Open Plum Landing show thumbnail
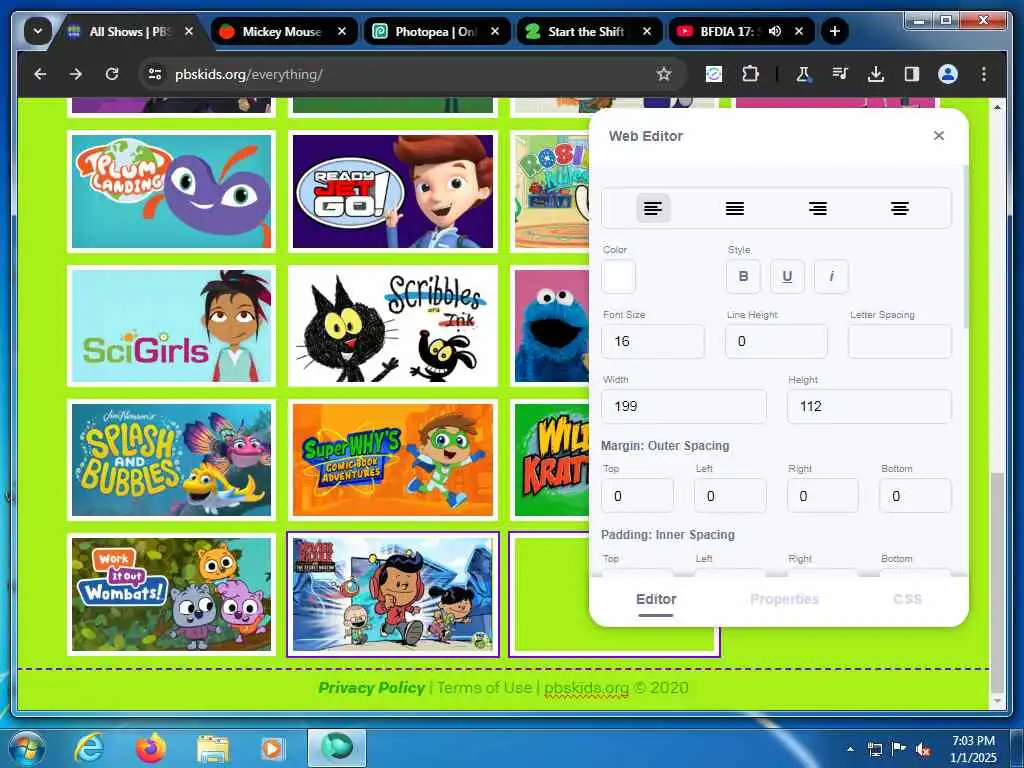The width and height of the screenshot is (1024, 768). click(171, 191)
